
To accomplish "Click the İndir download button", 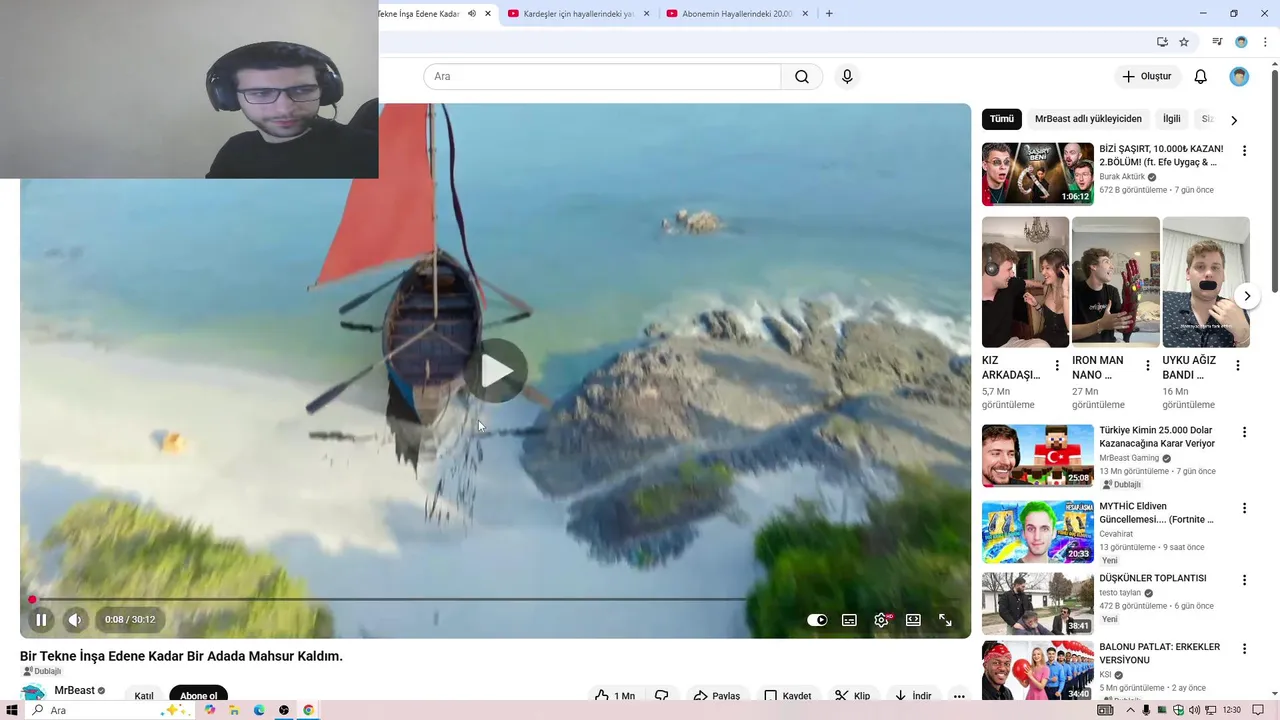I will (x=913, y=696).
